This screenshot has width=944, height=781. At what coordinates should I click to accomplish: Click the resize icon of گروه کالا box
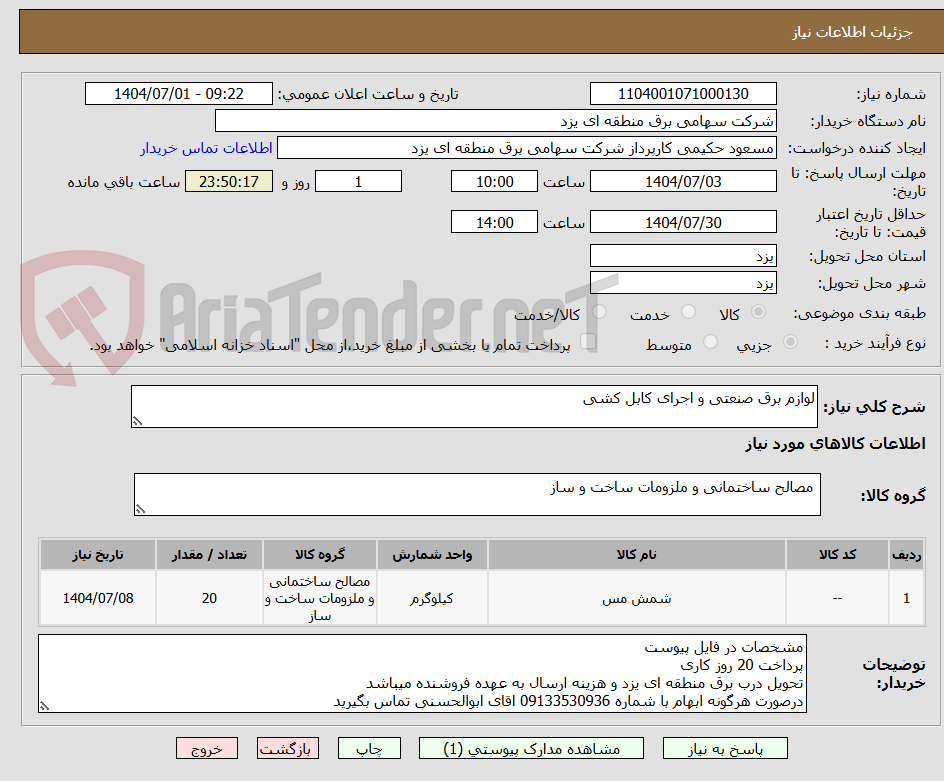(141, 508)
